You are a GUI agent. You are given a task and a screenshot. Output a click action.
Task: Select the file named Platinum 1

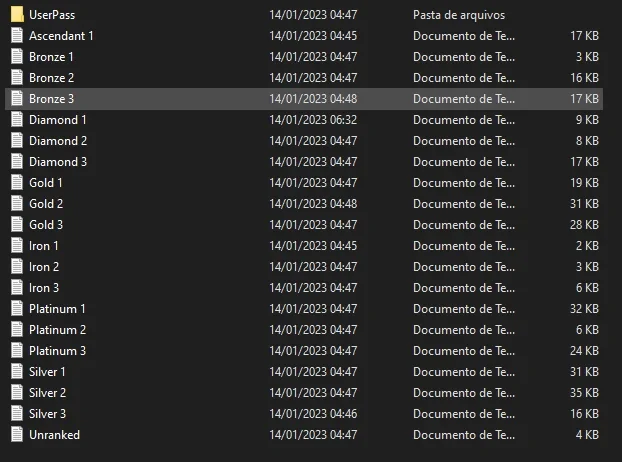(x=57, y=309)
